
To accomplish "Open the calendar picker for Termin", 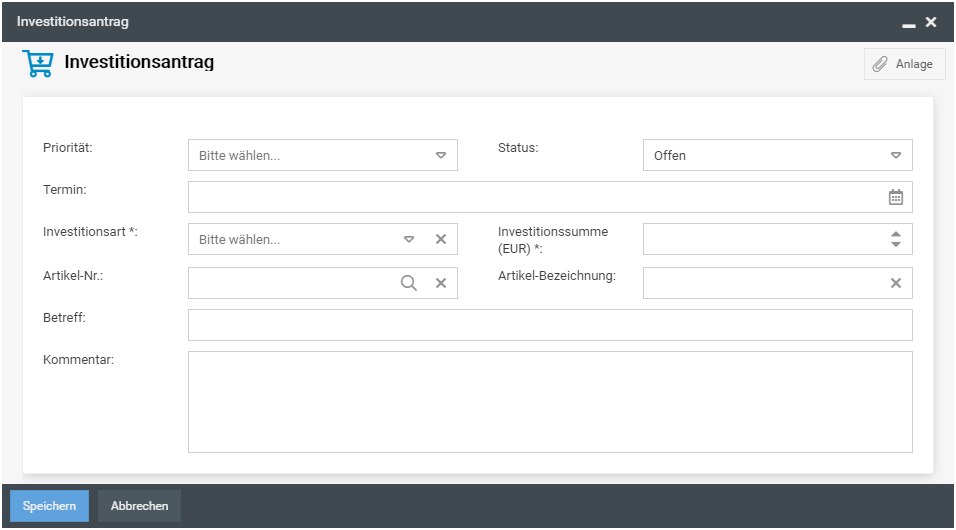I will tap(896, 197).
